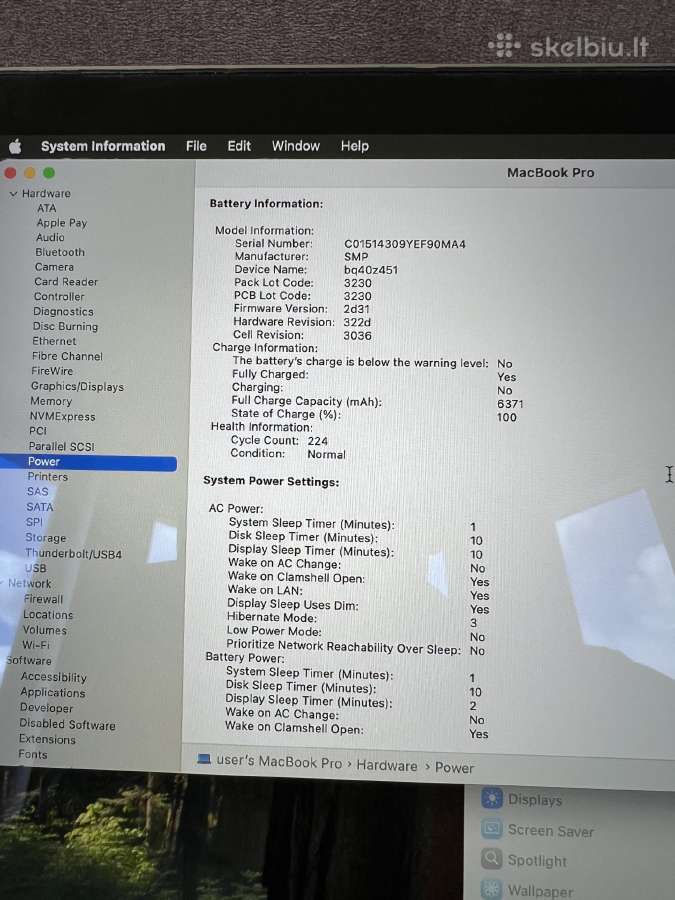Select Card Reader in the sidebar

[66, 282]
